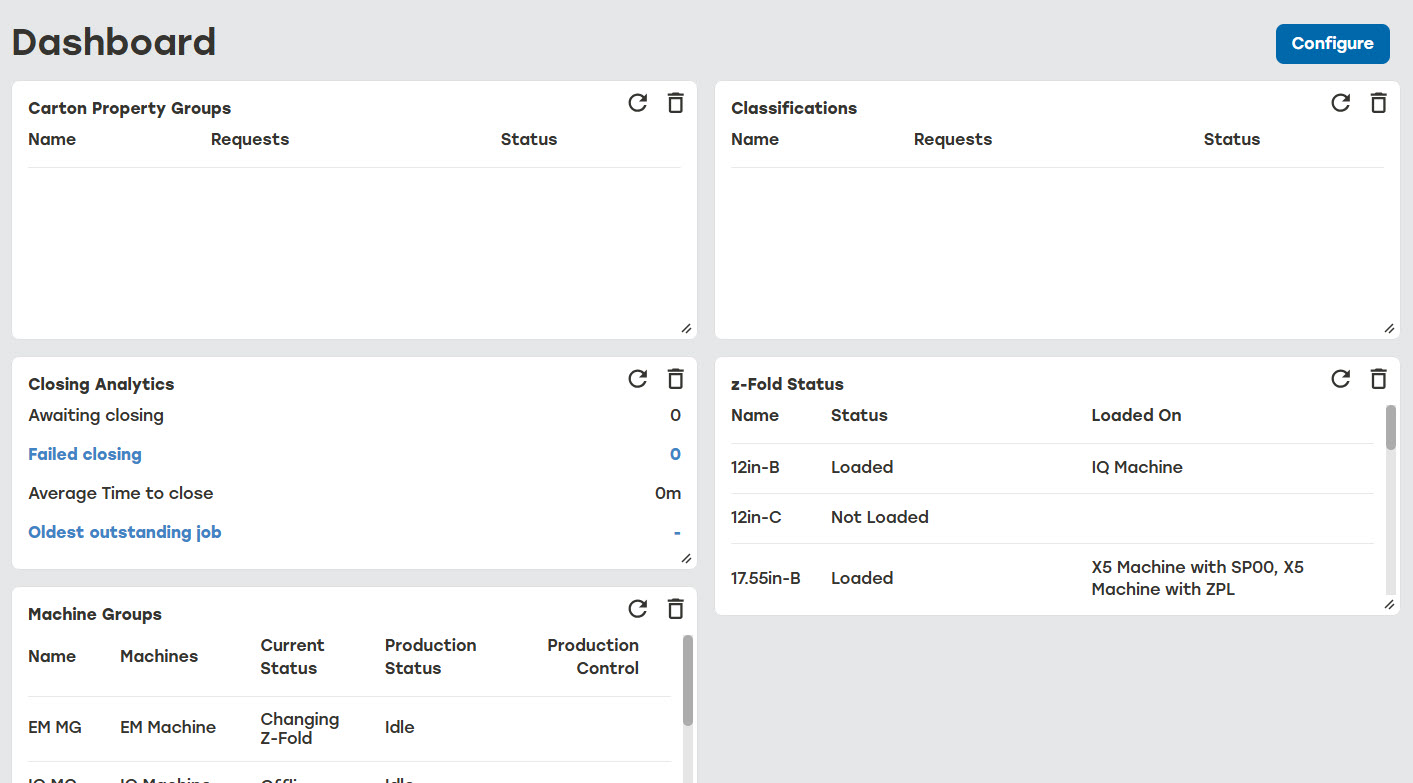Click the Failed closing count 0
Image resolution: width=1413 pixels, height=783 pixels.
675,454
